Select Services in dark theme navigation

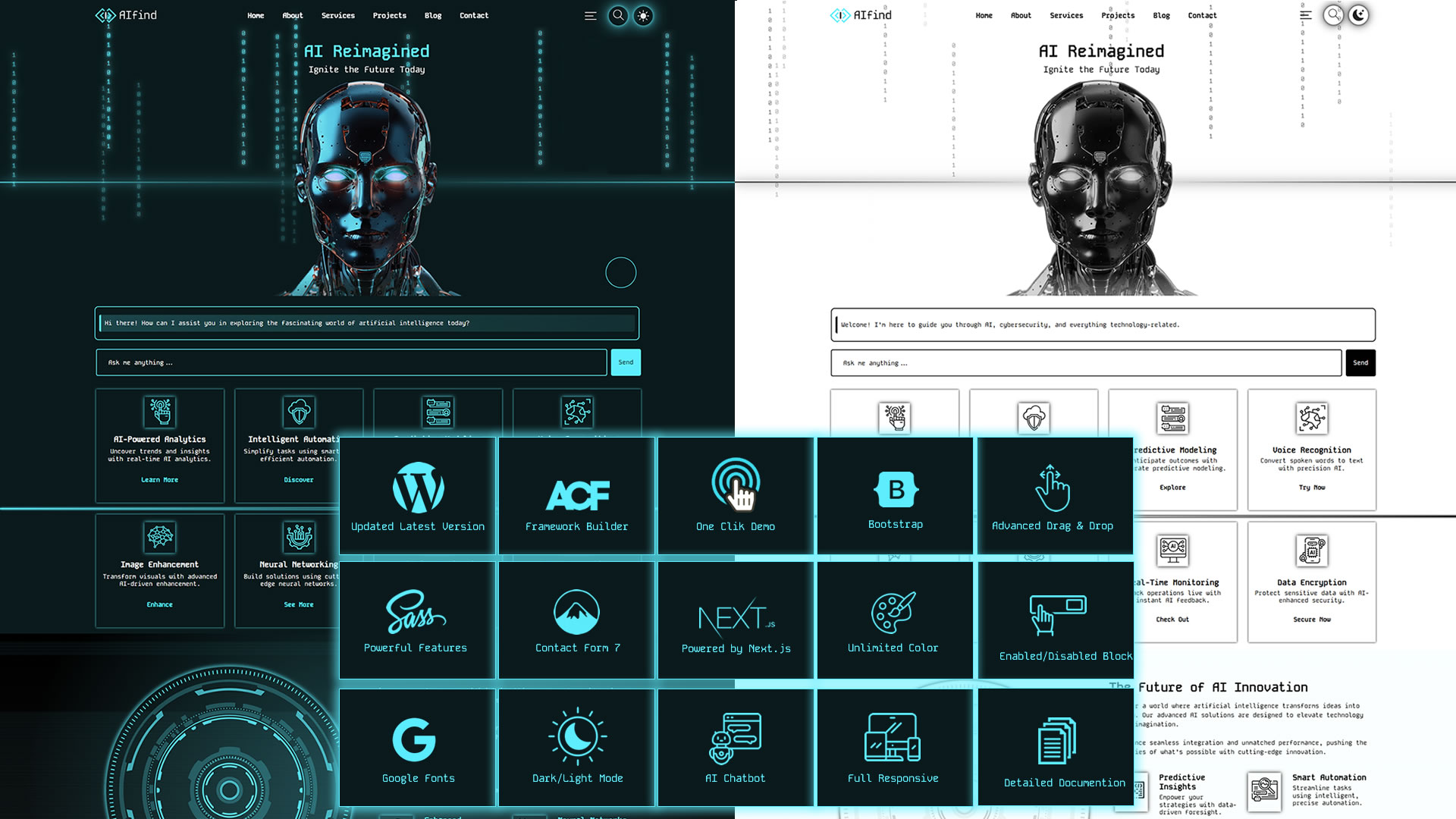click(337, 15)
